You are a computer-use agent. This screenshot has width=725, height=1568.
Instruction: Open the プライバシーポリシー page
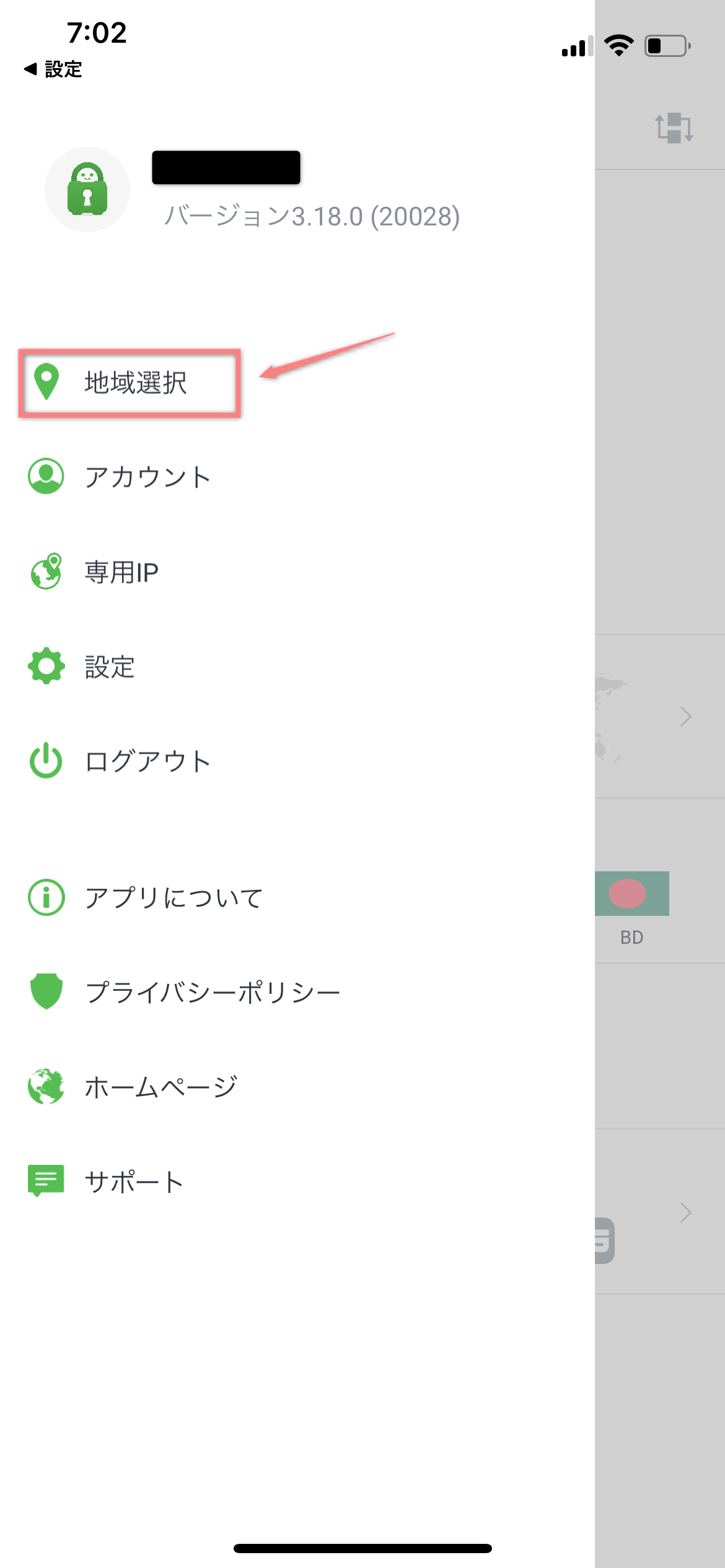click(x=213, y=990)
